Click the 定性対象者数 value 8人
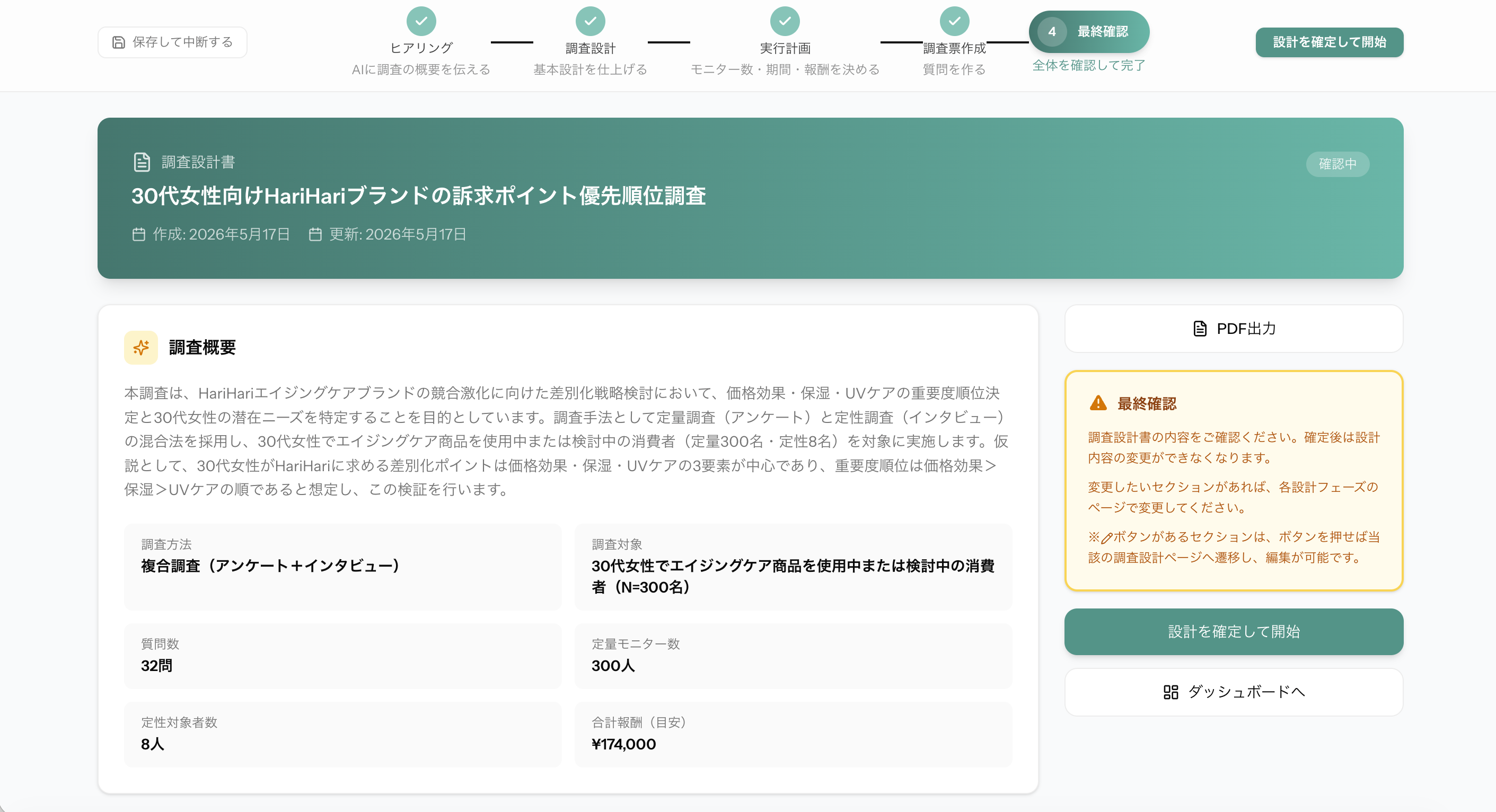This screenshot has width=1496, height=812. pyautogui.click(x=153, y=744)
